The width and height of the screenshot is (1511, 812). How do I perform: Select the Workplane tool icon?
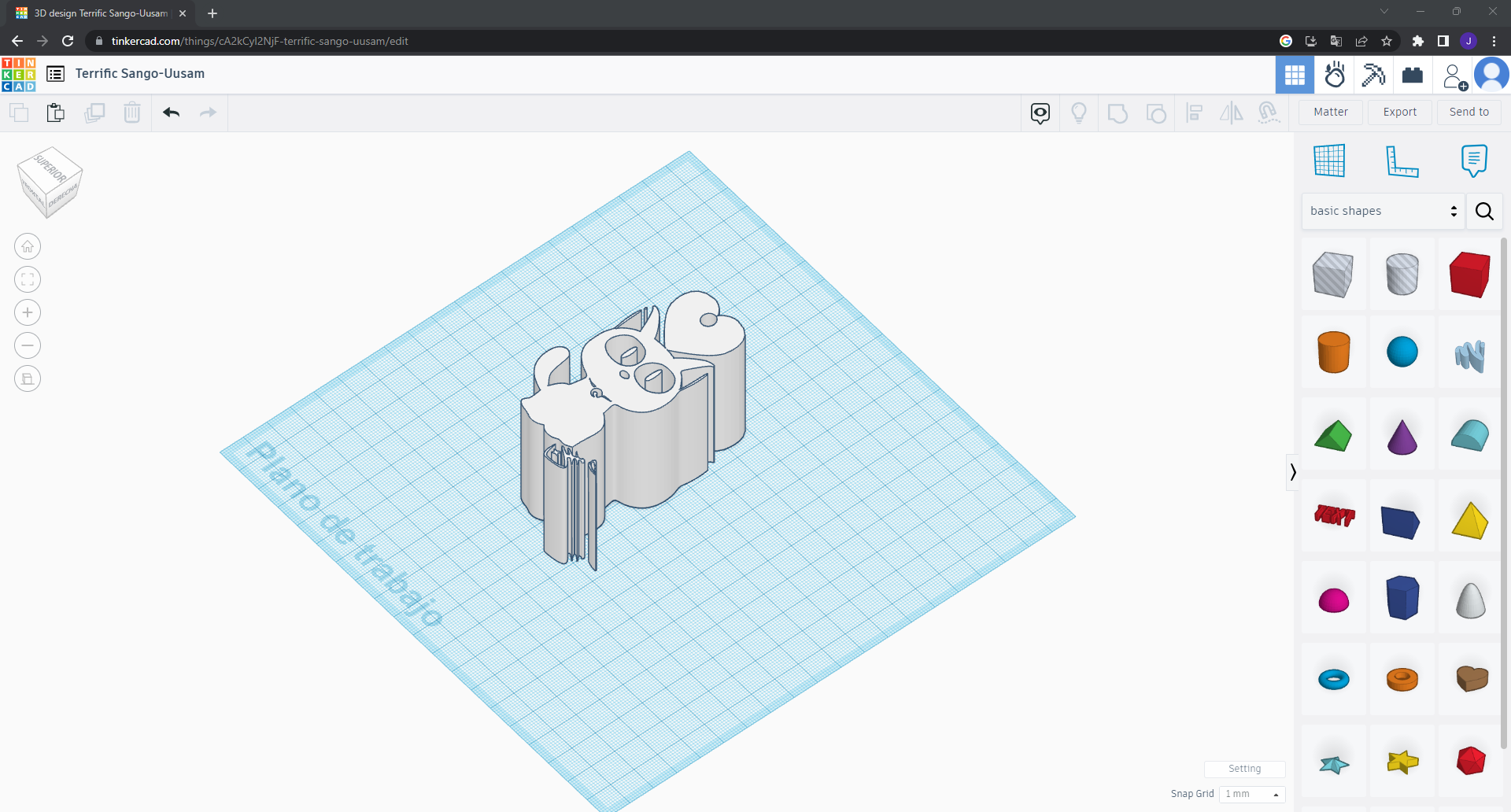click(x=1329, y=161)
